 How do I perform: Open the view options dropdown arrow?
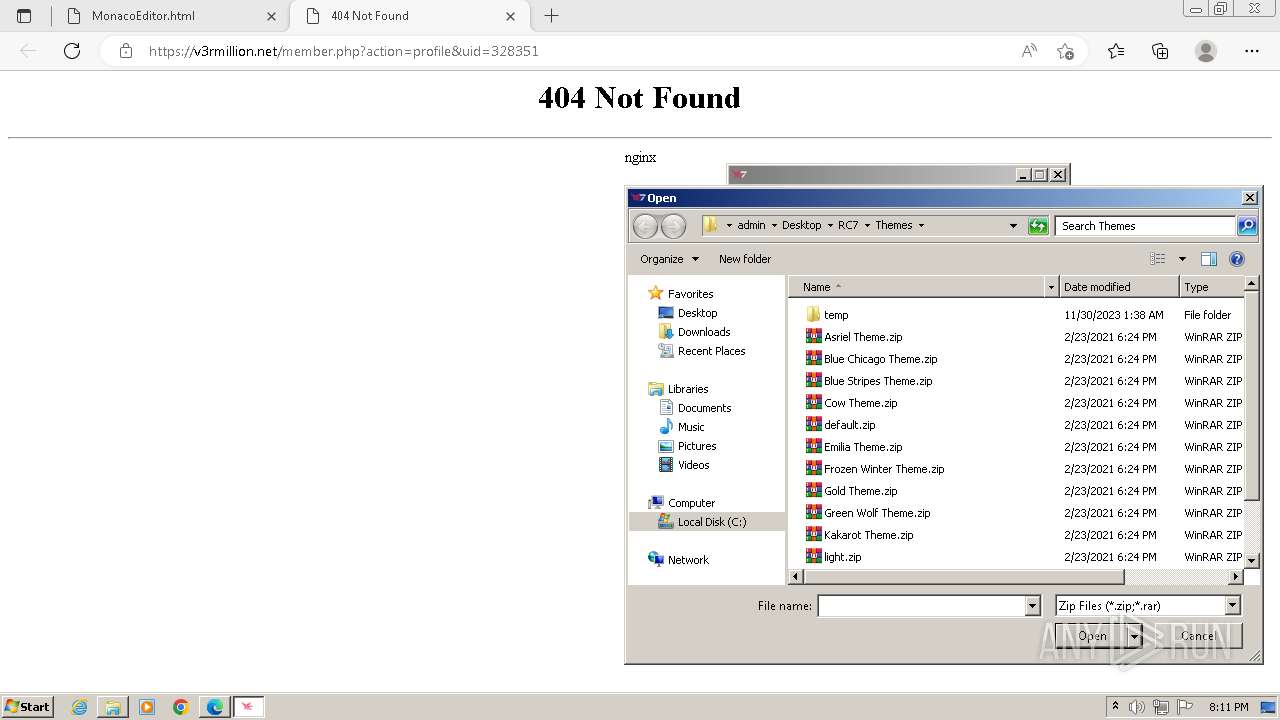(x=1182, y=259)
